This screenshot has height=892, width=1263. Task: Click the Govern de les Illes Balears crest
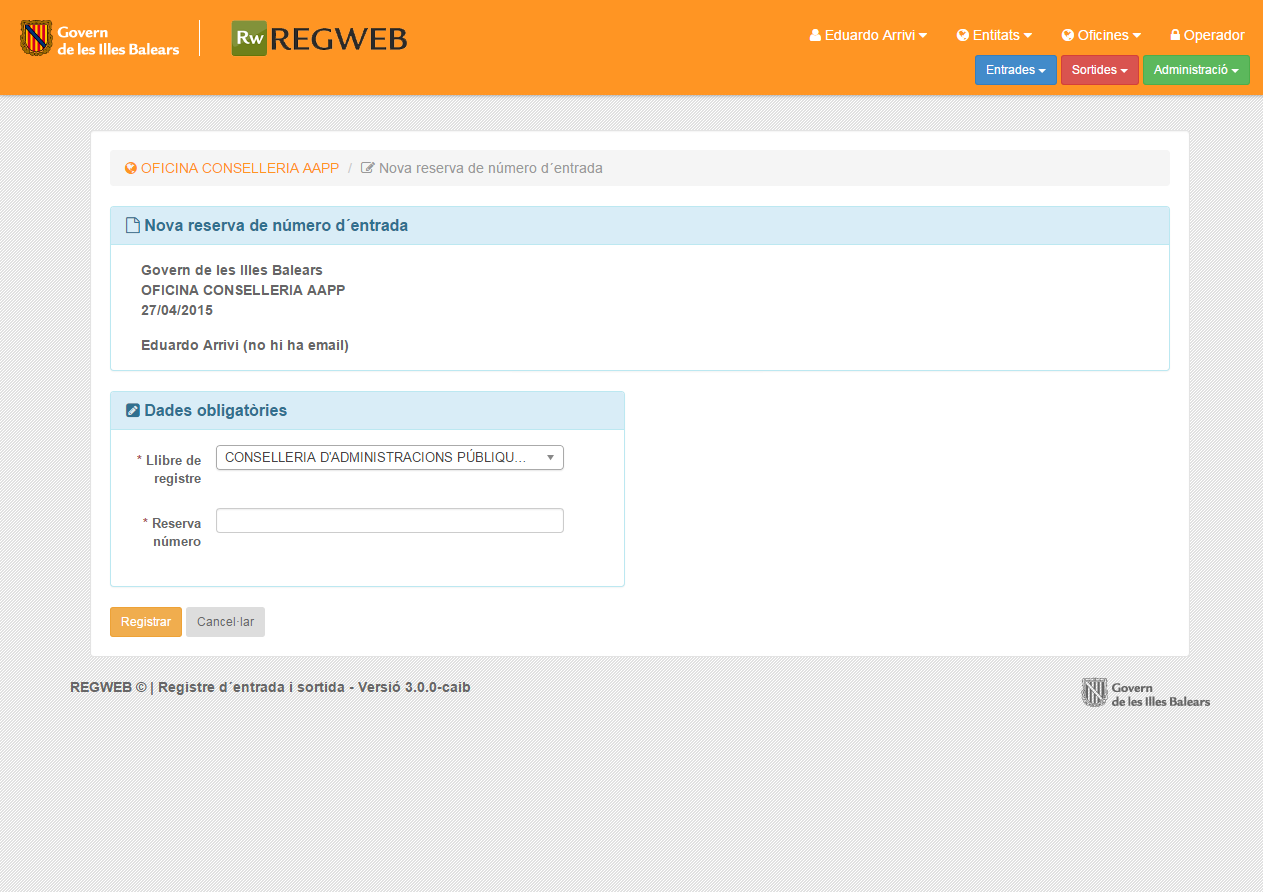point(36,38)
